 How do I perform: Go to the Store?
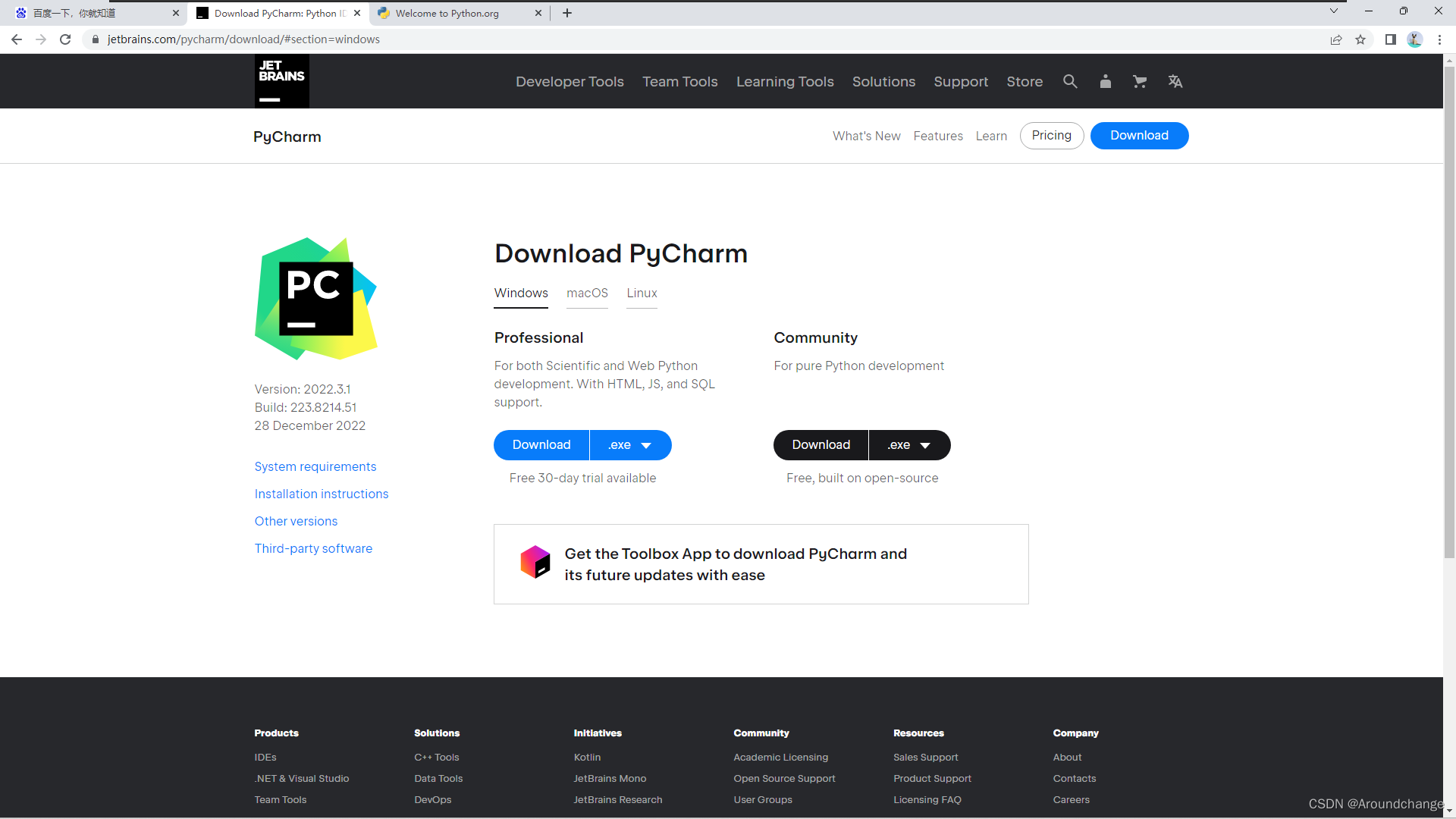coord(1025,81)
